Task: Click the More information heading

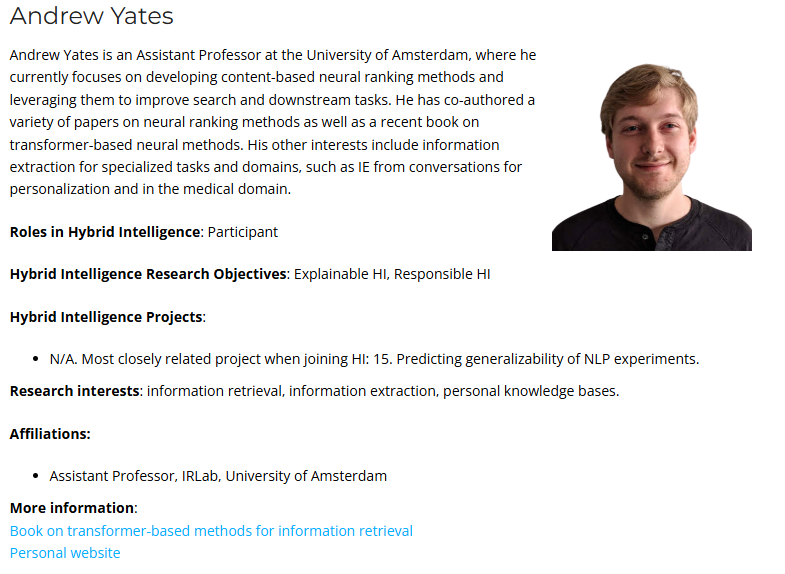Action: pos(72,508)
